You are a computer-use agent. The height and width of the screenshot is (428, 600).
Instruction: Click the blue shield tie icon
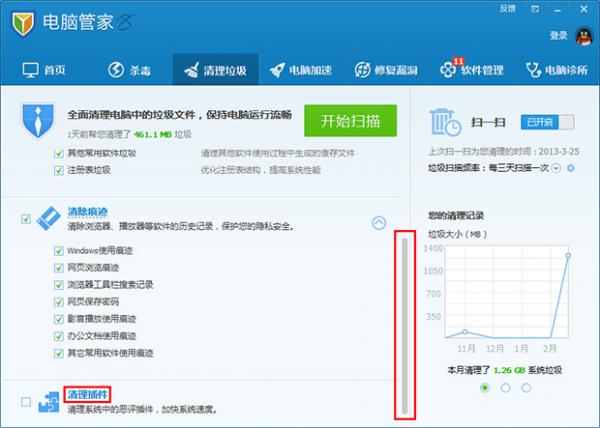pos(38,120)
